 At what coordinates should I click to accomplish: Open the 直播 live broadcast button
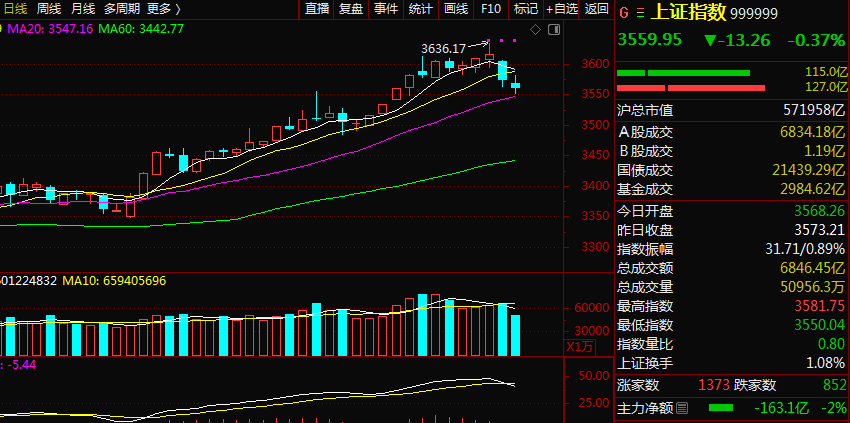point(317,9)
